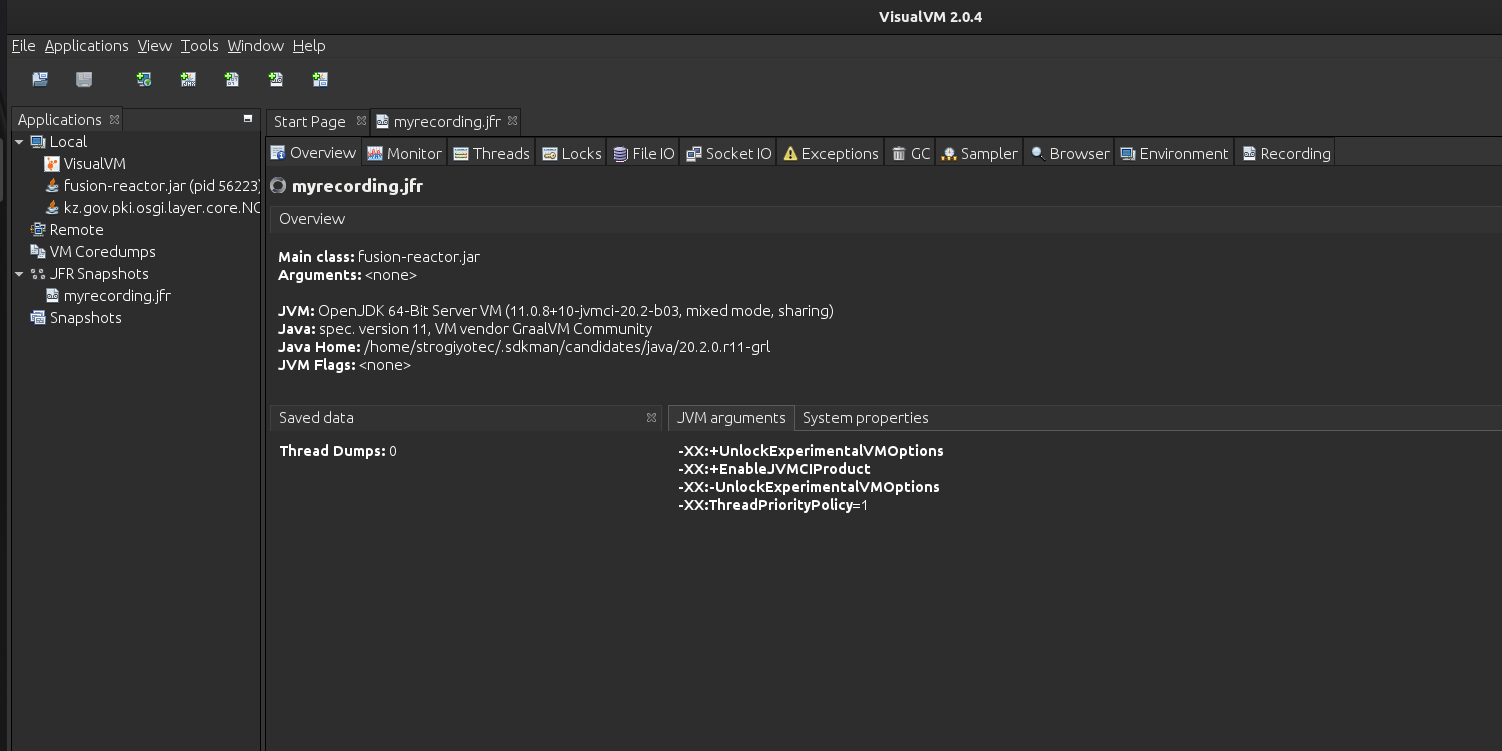Open the Locks tab
Viewport: 1502px width, 751px height.
coord(572,153)
